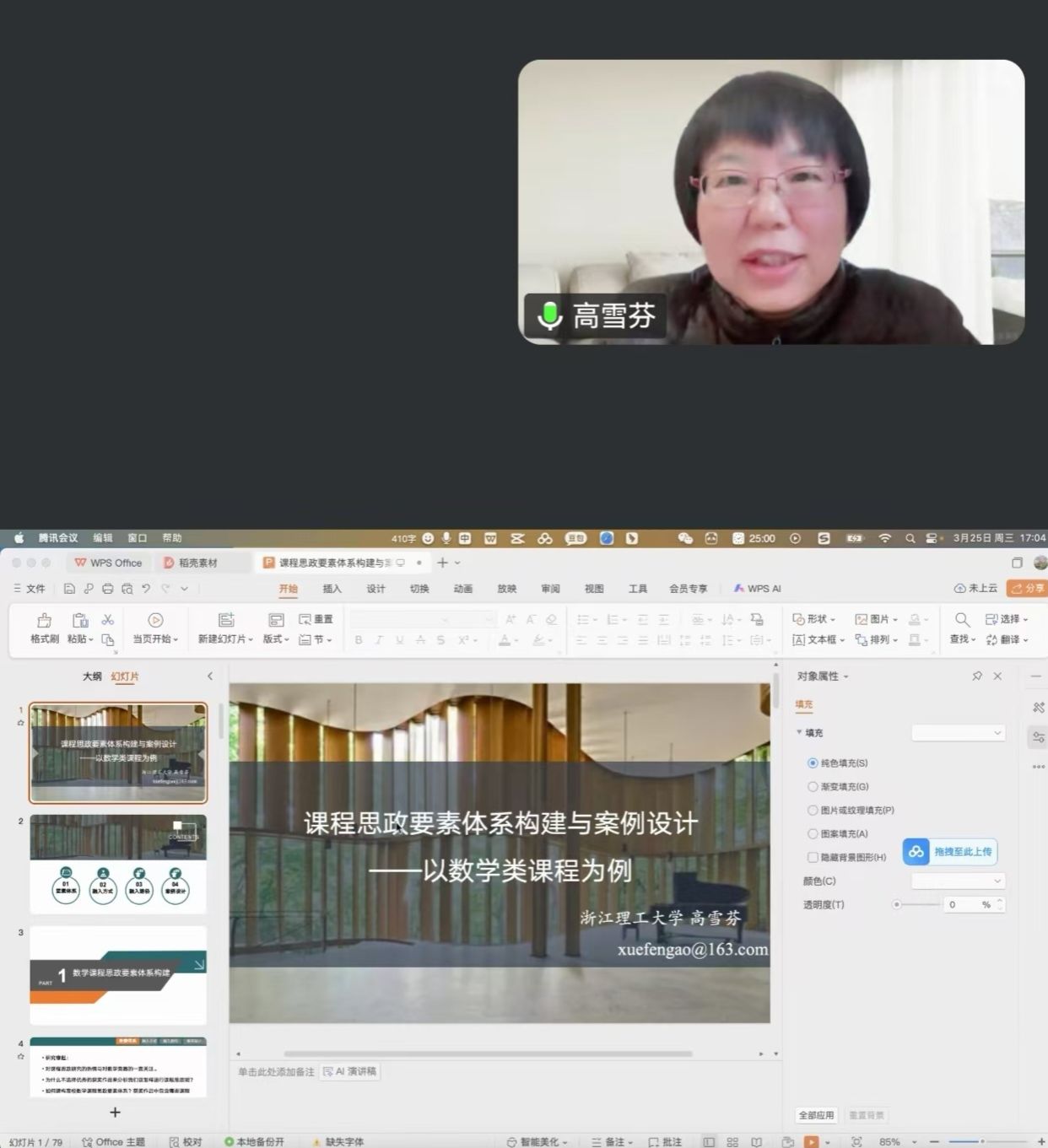Click the Print icon in quick toolbar
The height and width of the screenshot is (1148, 1048).
click(x=107, y=589)
